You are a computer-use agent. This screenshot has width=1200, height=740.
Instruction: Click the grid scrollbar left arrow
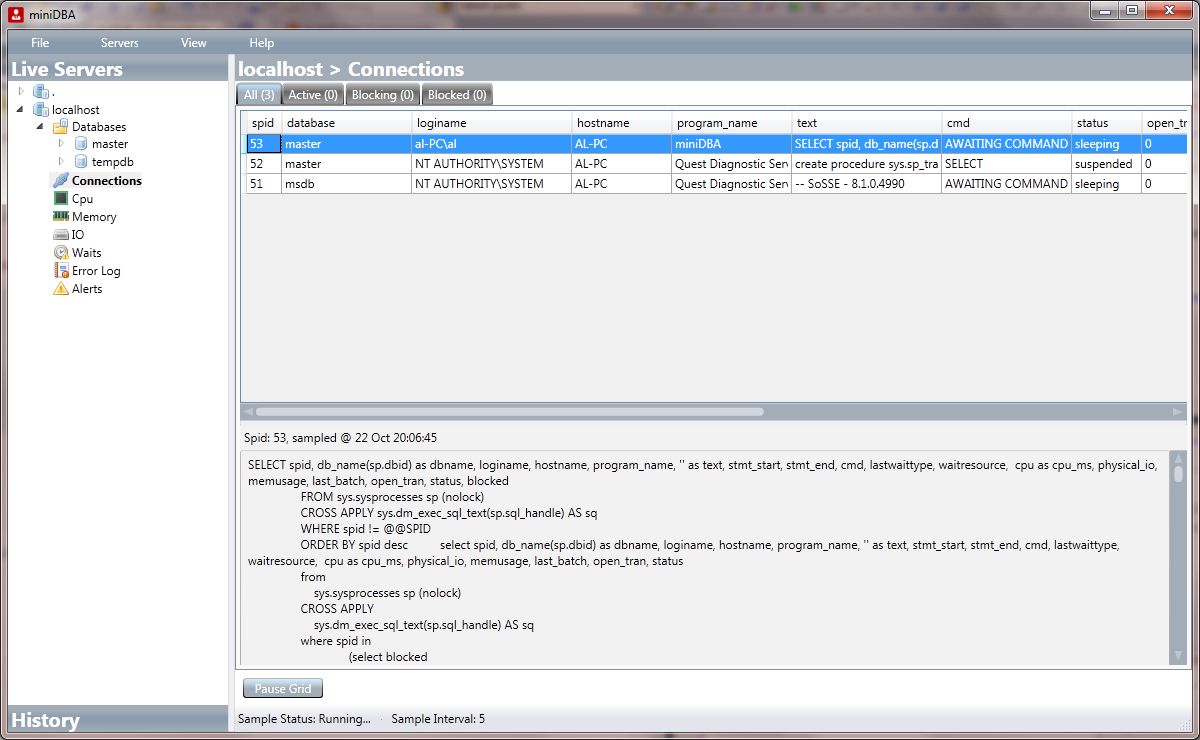[x=248, y=411]
